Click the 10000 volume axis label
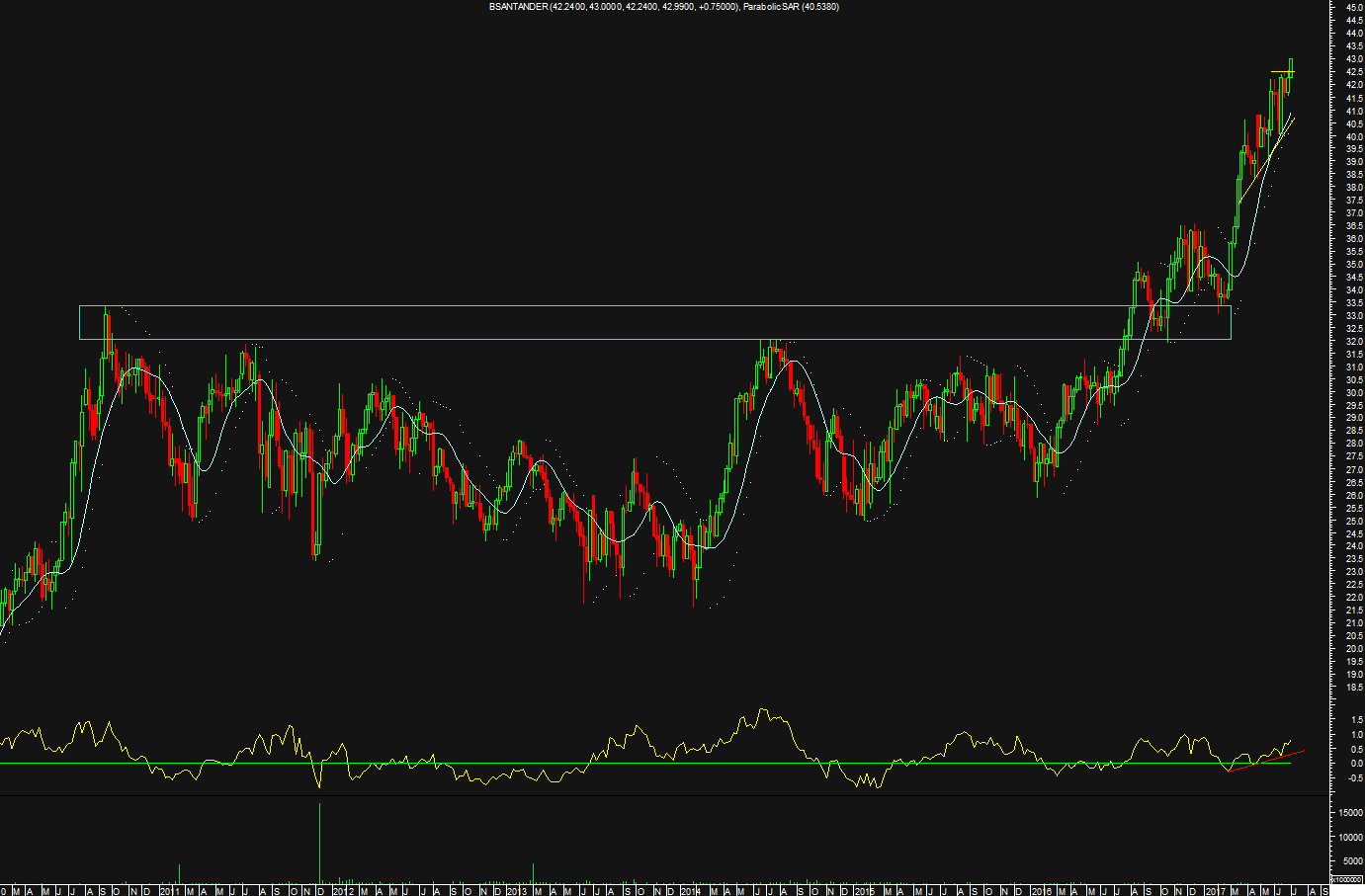Image resolution: width=1365 pixels, height=896 pixels. pos(1349,838)
